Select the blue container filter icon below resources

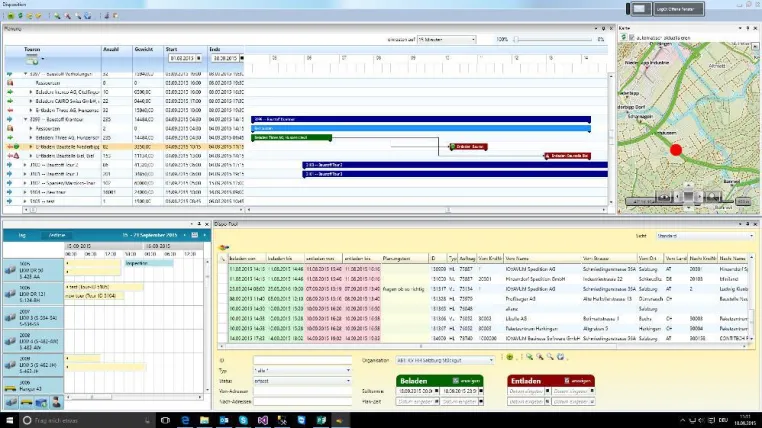point(41,402)
